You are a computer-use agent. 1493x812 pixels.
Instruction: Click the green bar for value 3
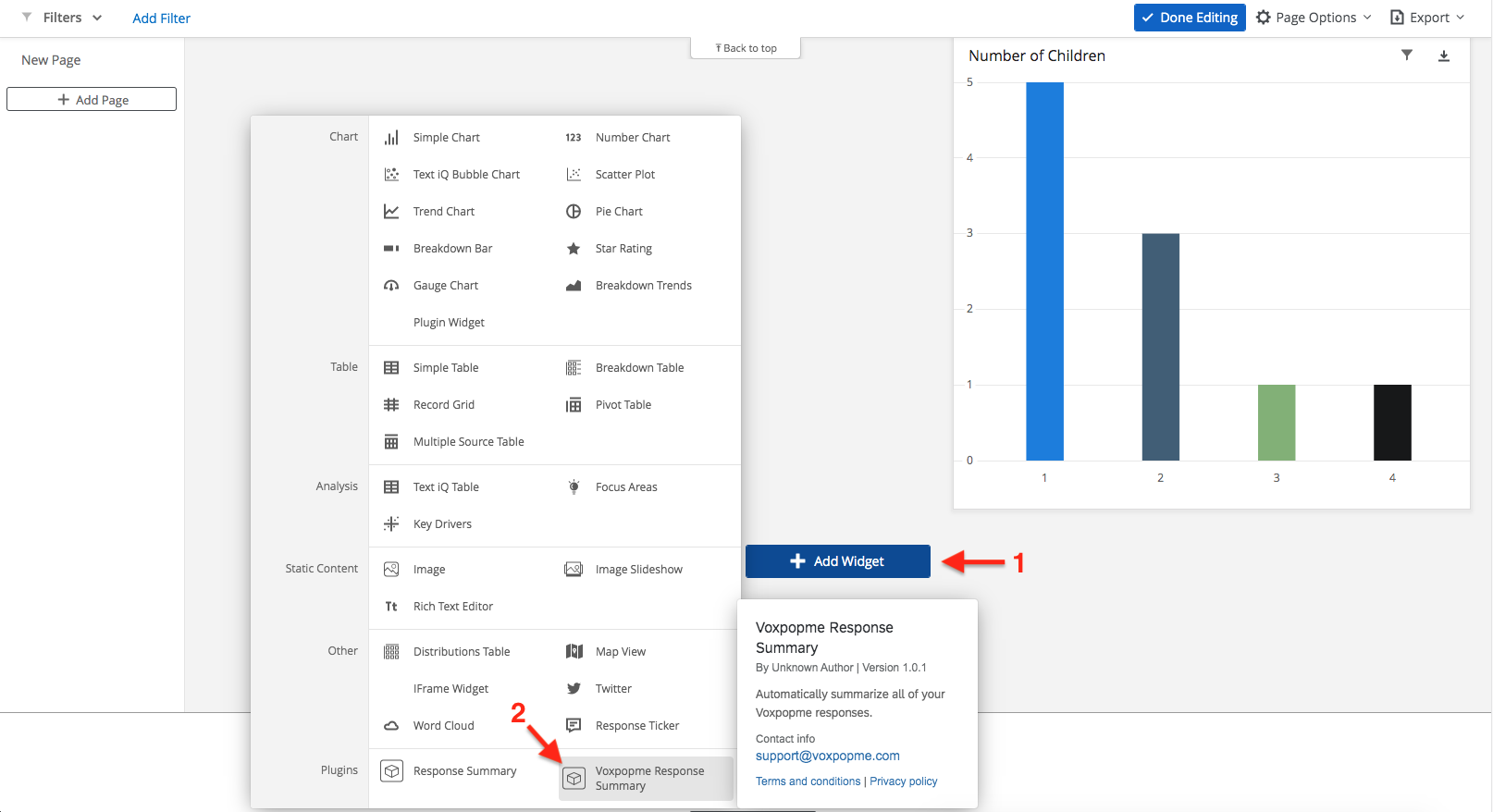pyautogui.click(x=1277, y=423)
